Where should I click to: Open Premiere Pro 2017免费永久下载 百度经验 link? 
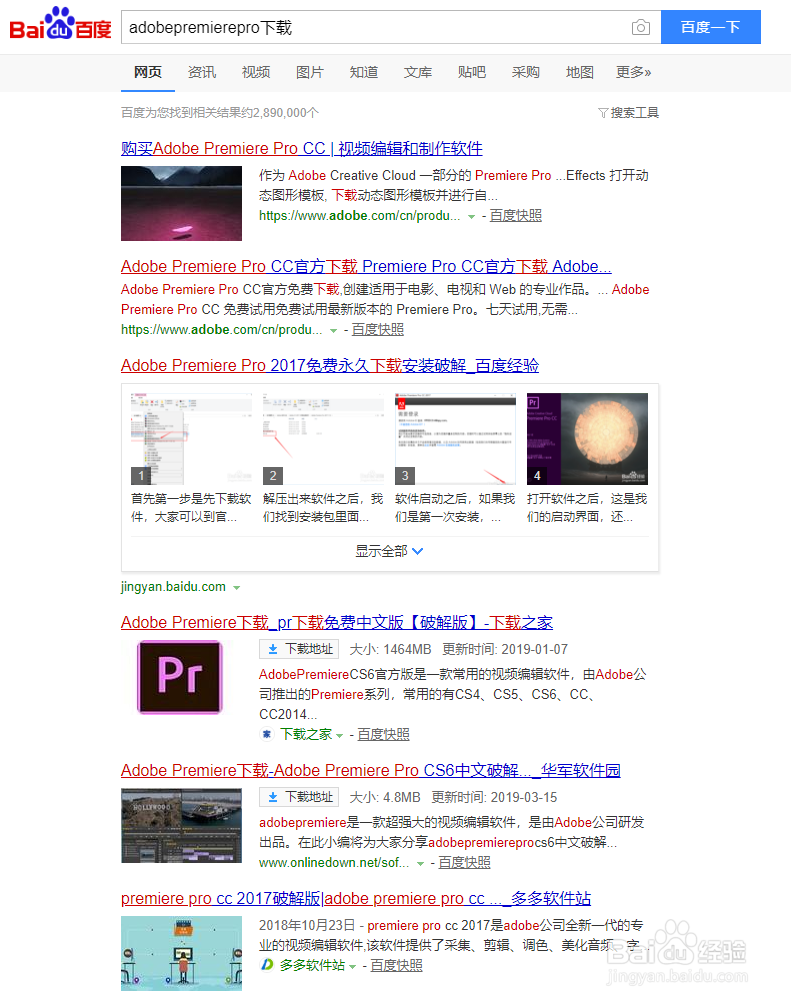coord(330,366)
